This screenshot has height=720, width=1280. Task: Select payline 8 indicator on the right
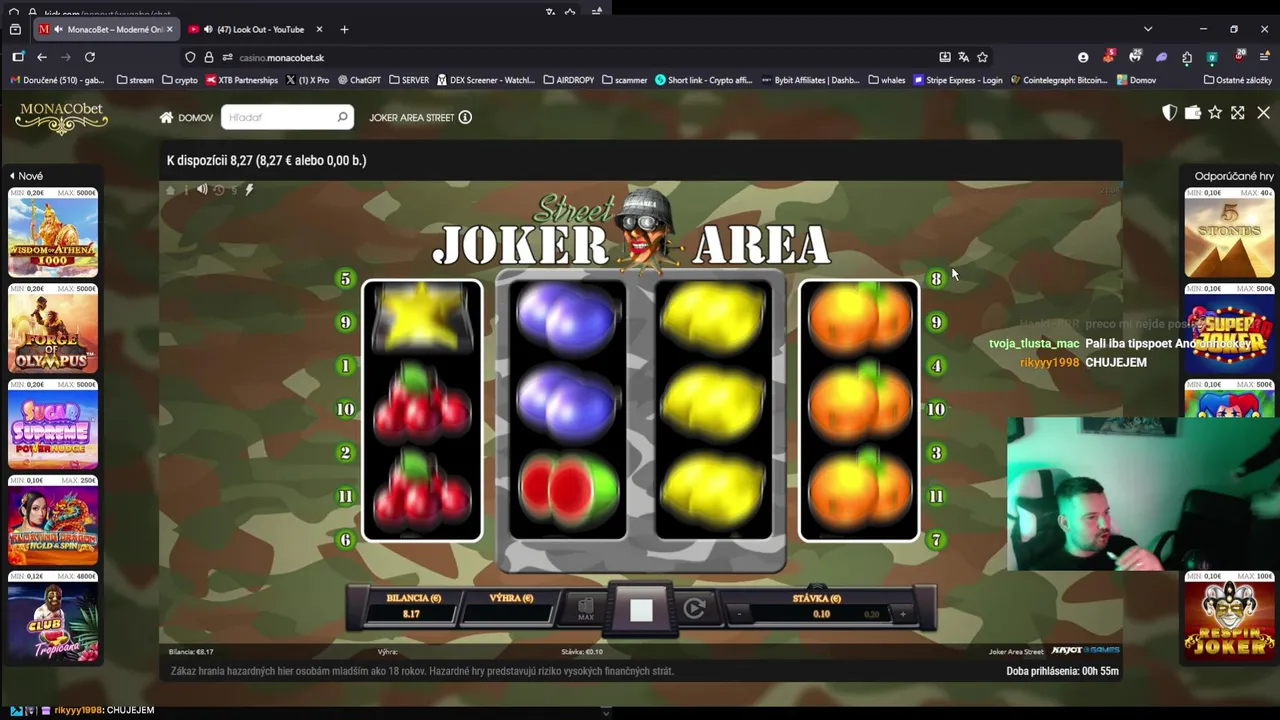pyautogui.click(x=936, y=279)
